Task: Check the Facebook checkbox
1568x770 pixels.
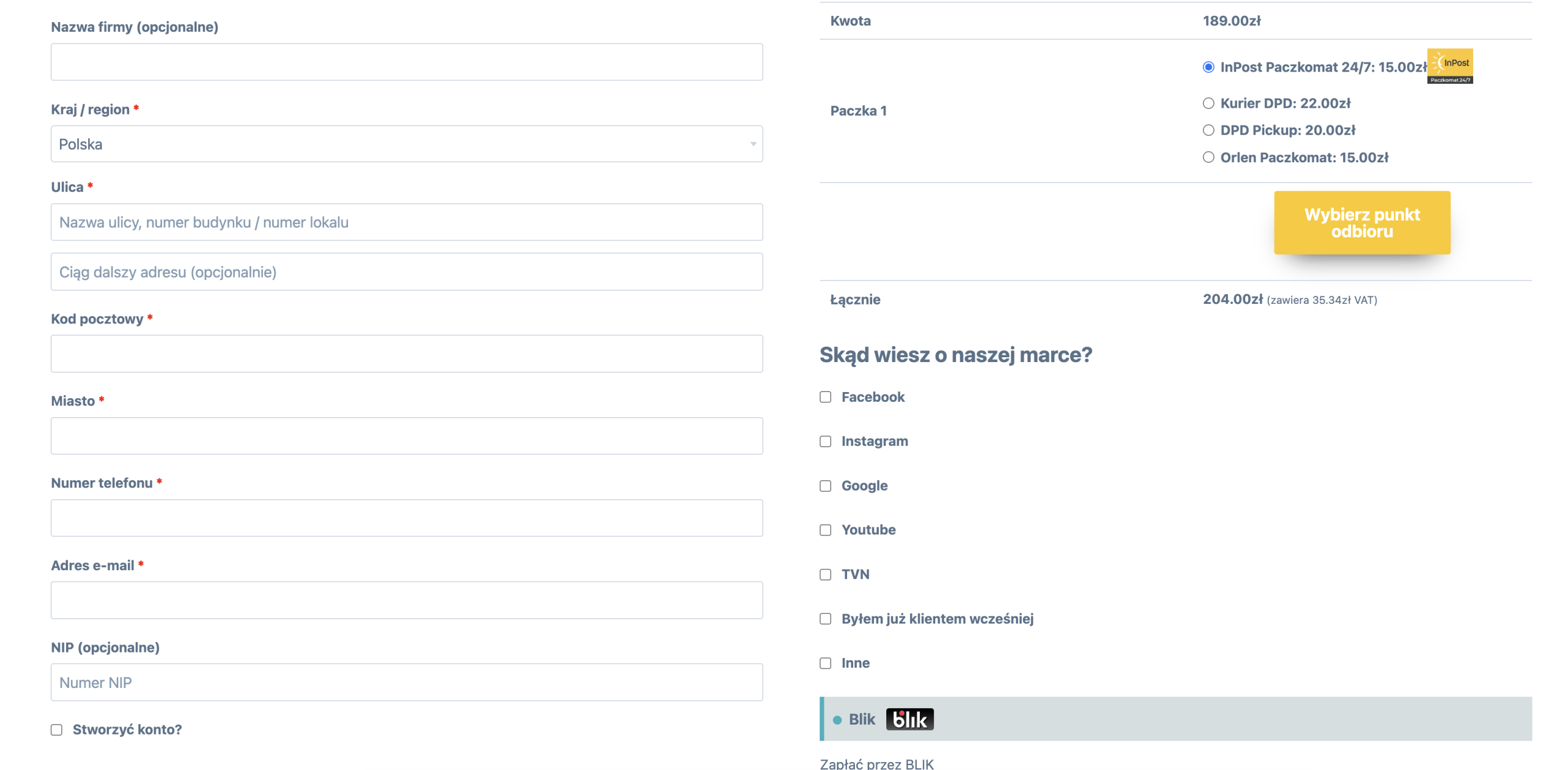Action: click(x=825, y=397)
